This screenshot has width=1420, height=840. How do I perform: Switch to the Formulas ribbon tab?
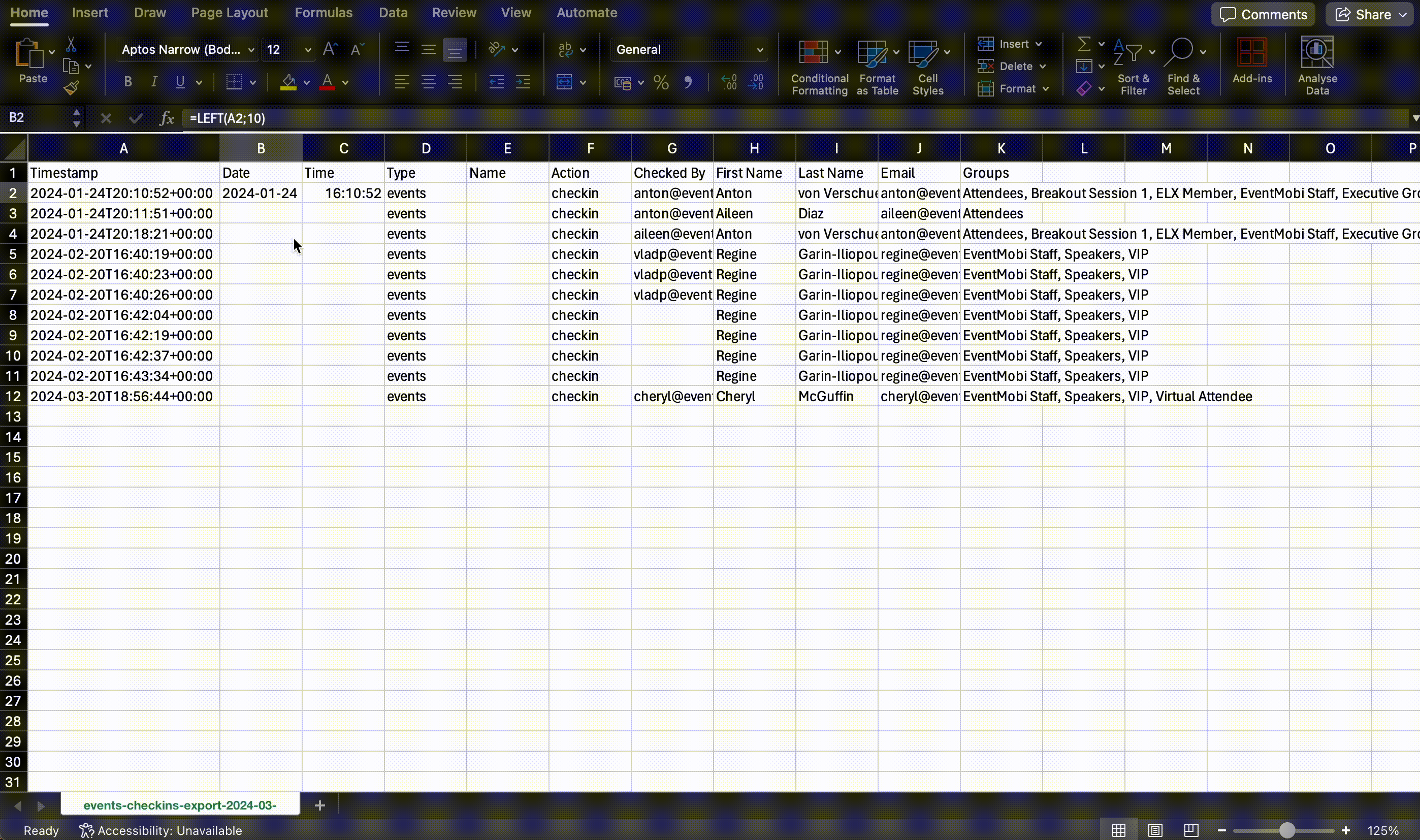click(324, 13)
